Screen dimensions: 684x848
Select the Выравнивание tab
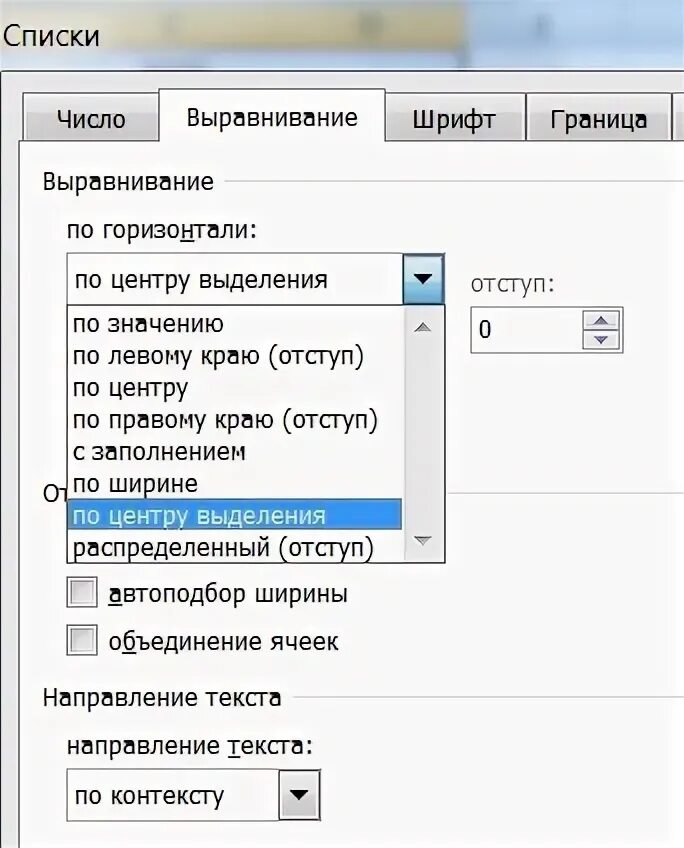[272, 116]
